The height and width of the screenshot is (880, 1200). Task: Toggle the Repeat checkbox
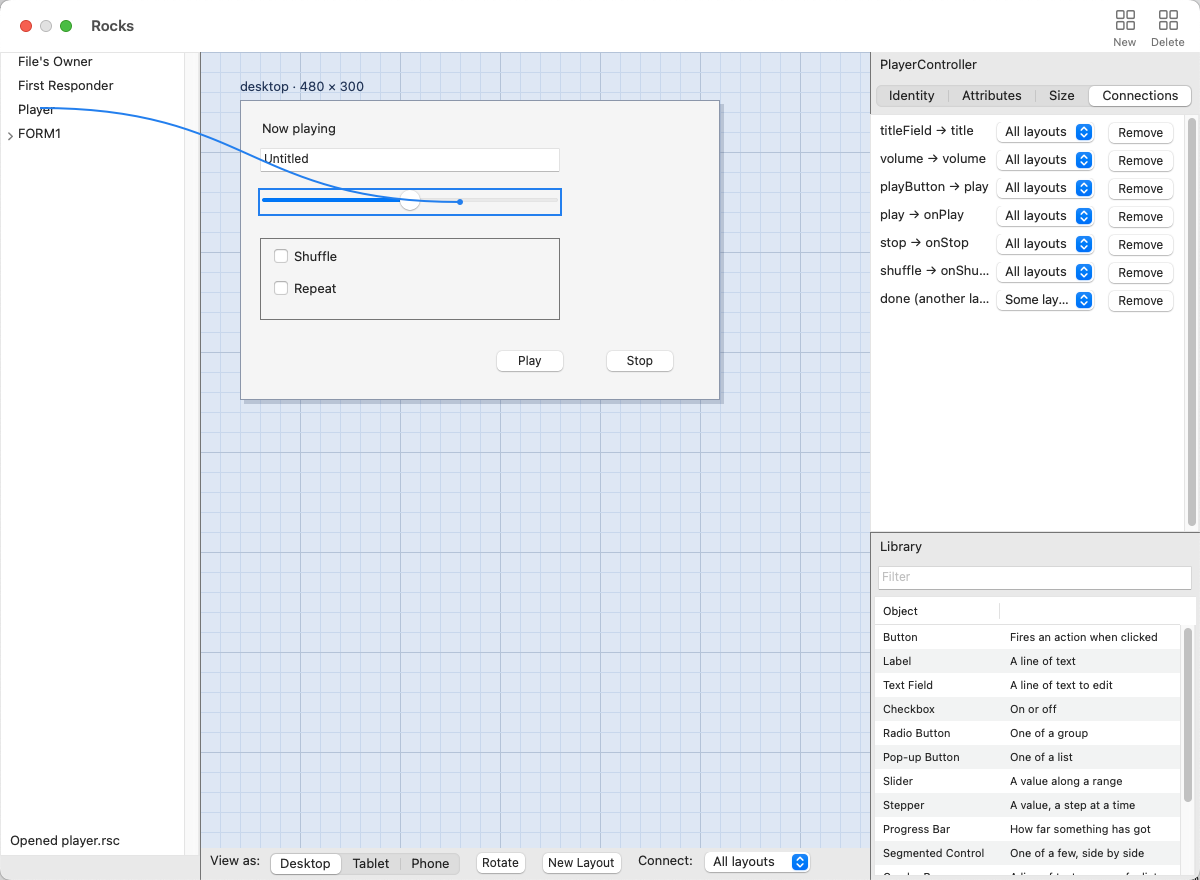[x=282, y=288]
